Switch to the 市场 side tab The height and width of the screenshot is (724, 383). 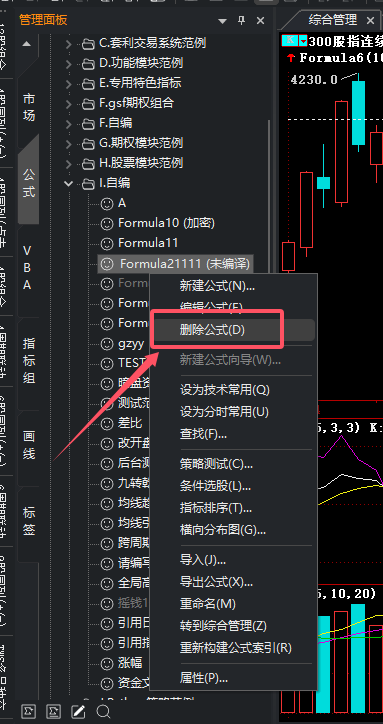tap(29, 107)
